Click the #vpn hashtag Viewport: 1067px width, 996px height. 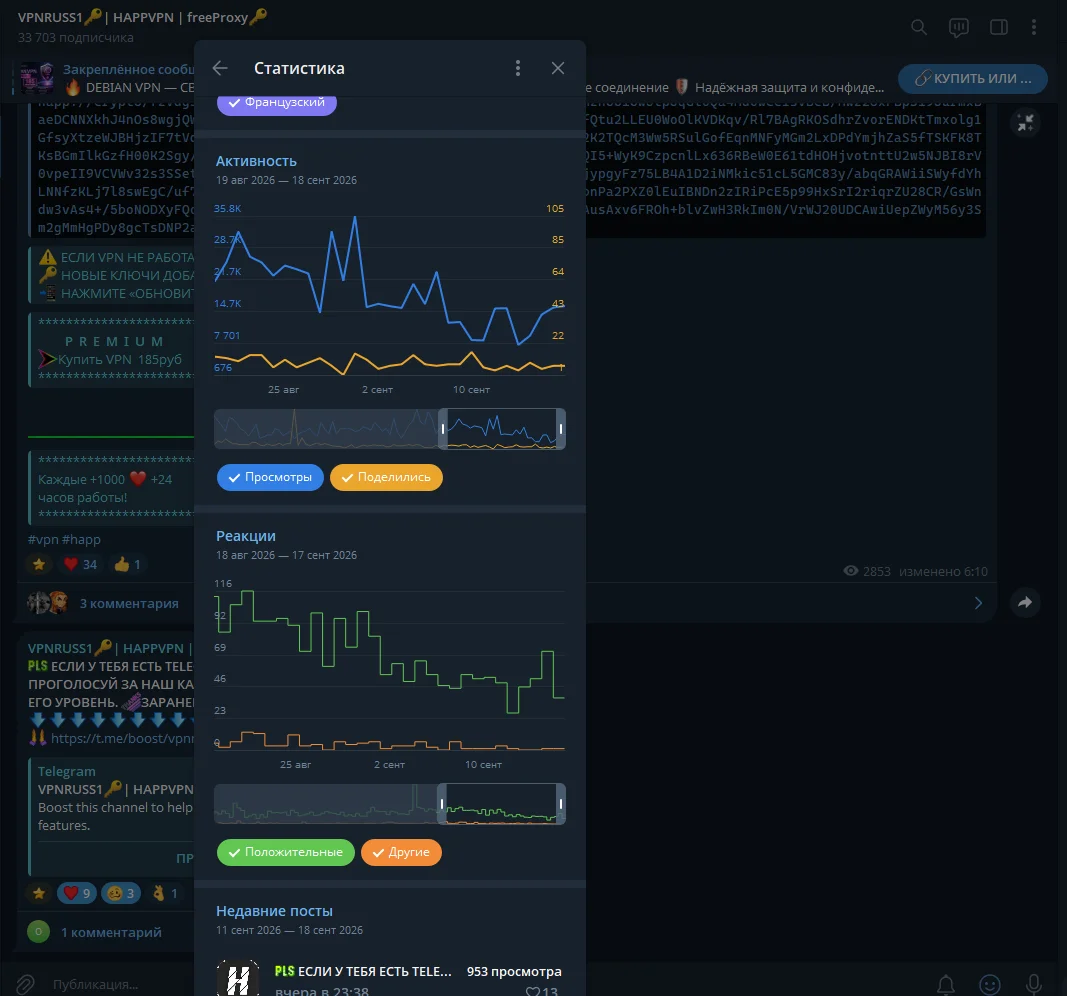43,540
